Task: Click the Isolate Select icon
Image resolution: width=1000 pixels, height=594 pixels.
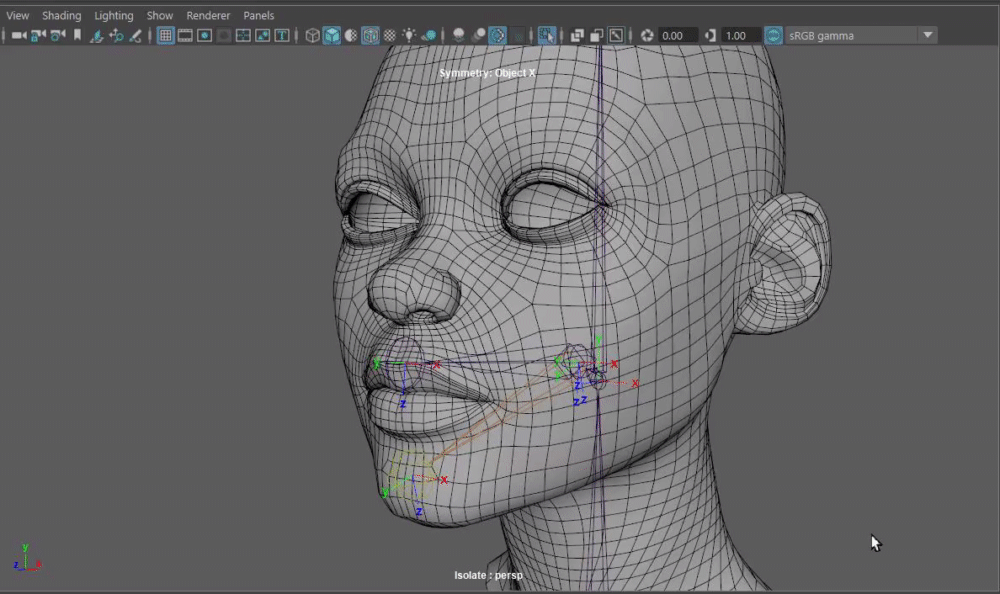Action: coord(547,36)
